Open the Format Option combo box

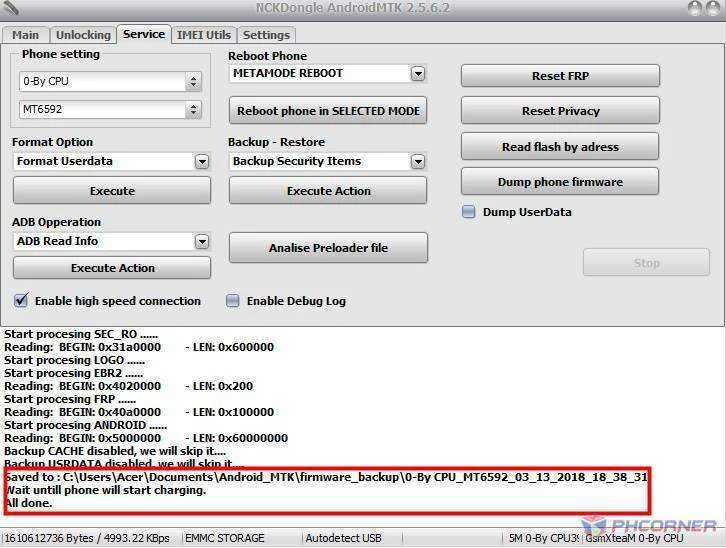pos(112,162)
